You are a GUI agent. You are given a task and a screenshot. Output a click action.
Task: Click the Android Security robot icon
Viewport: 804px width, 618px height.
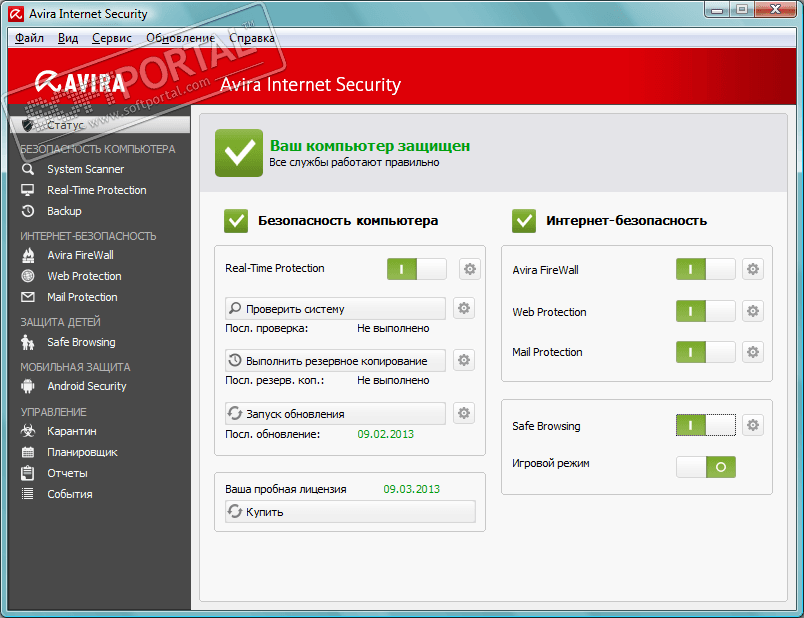pos(28,386)
